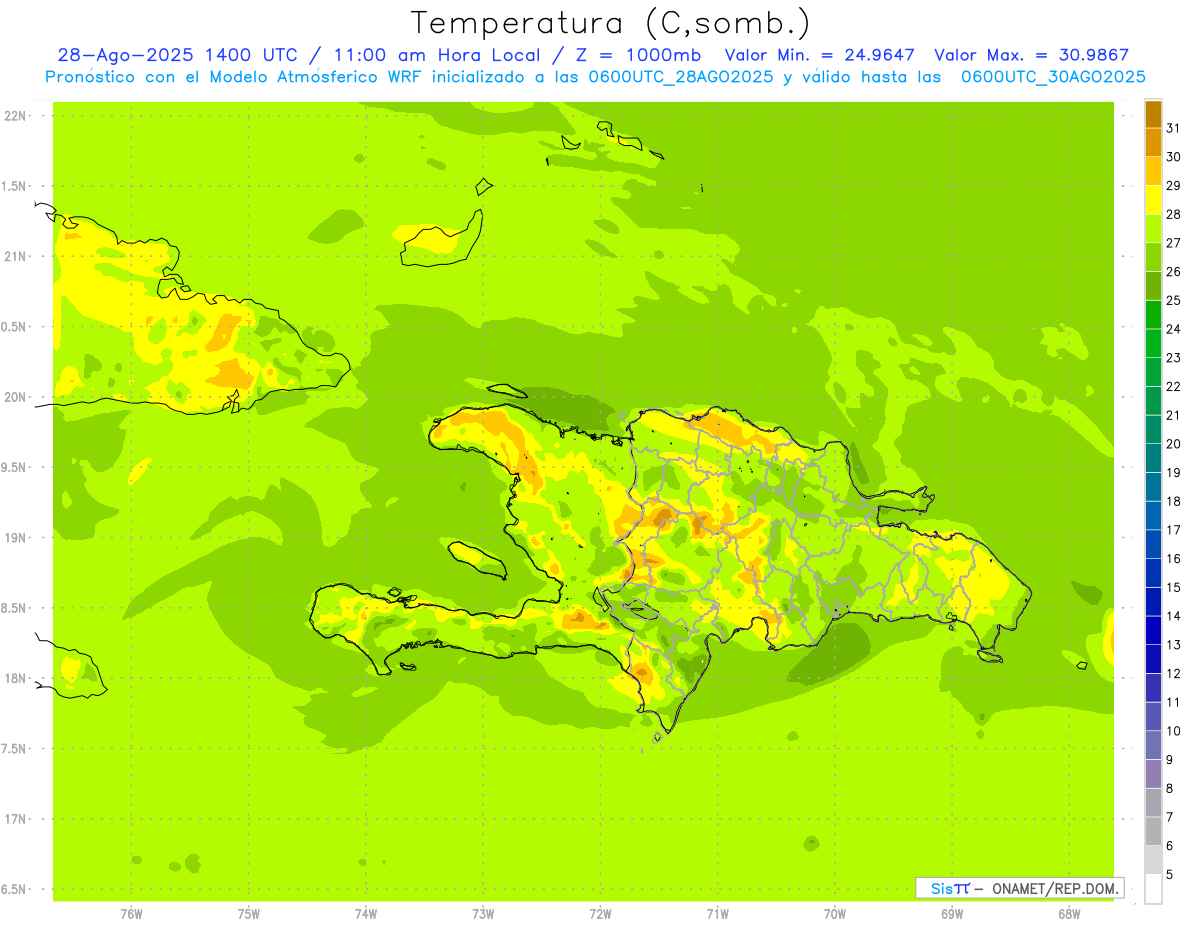The height and width of the screenshot is (927, 1200).
Task: Click the legend value label '5'
Action: tap(1169, 875)
